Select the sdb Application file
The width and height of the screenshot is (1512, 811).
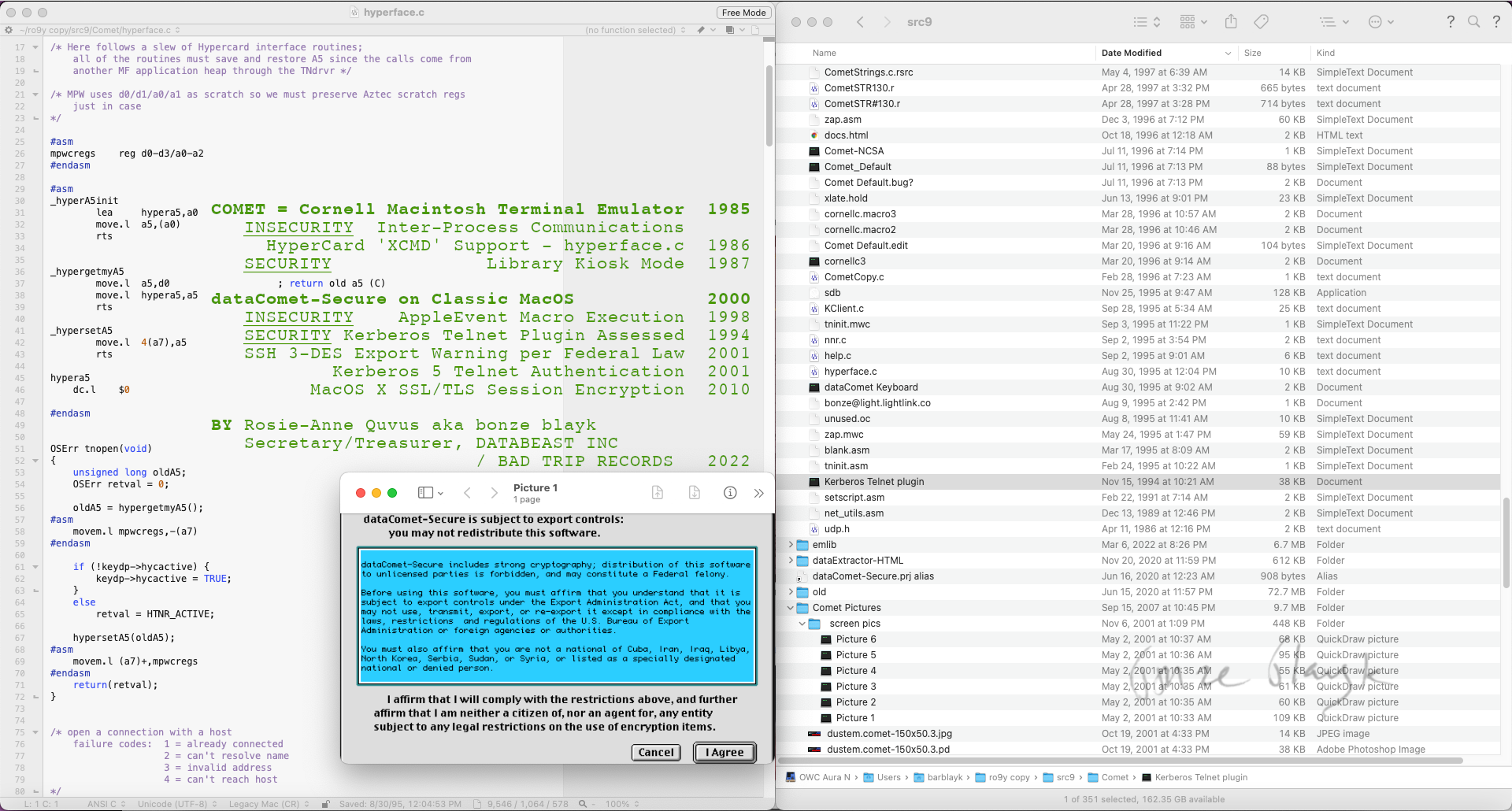[1138, 293]
